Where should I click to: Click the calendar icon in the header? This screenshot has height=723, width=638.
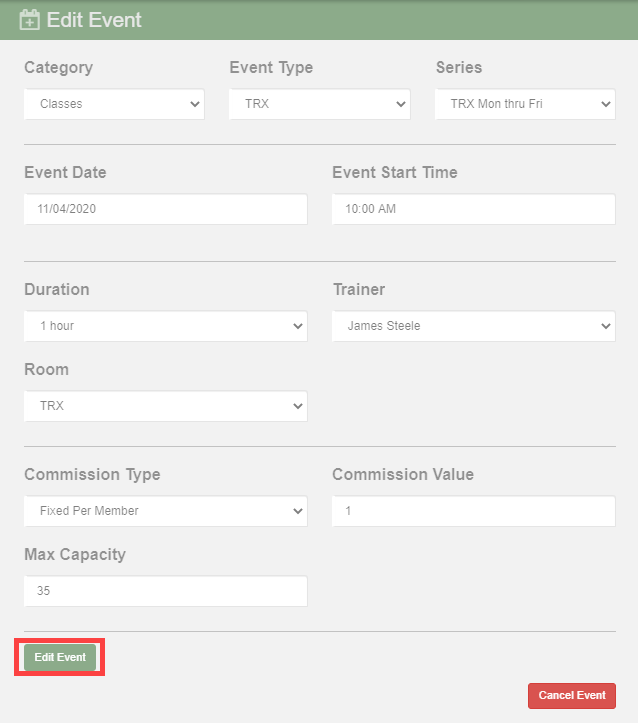point(30,20)
